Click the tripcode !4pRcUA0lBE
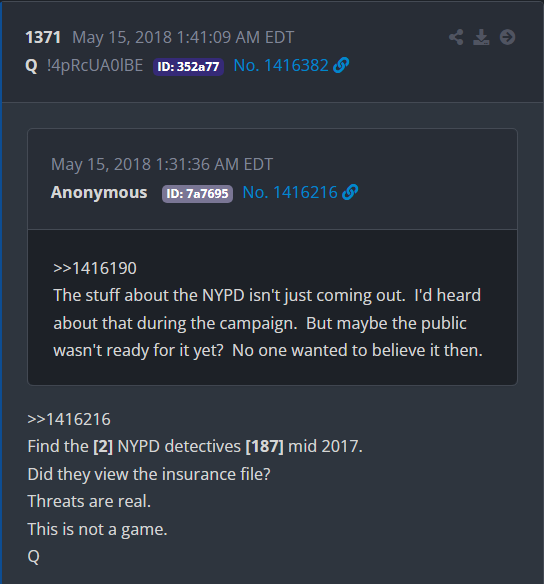This screenshot has height=584, width=544. pos(95,66)
